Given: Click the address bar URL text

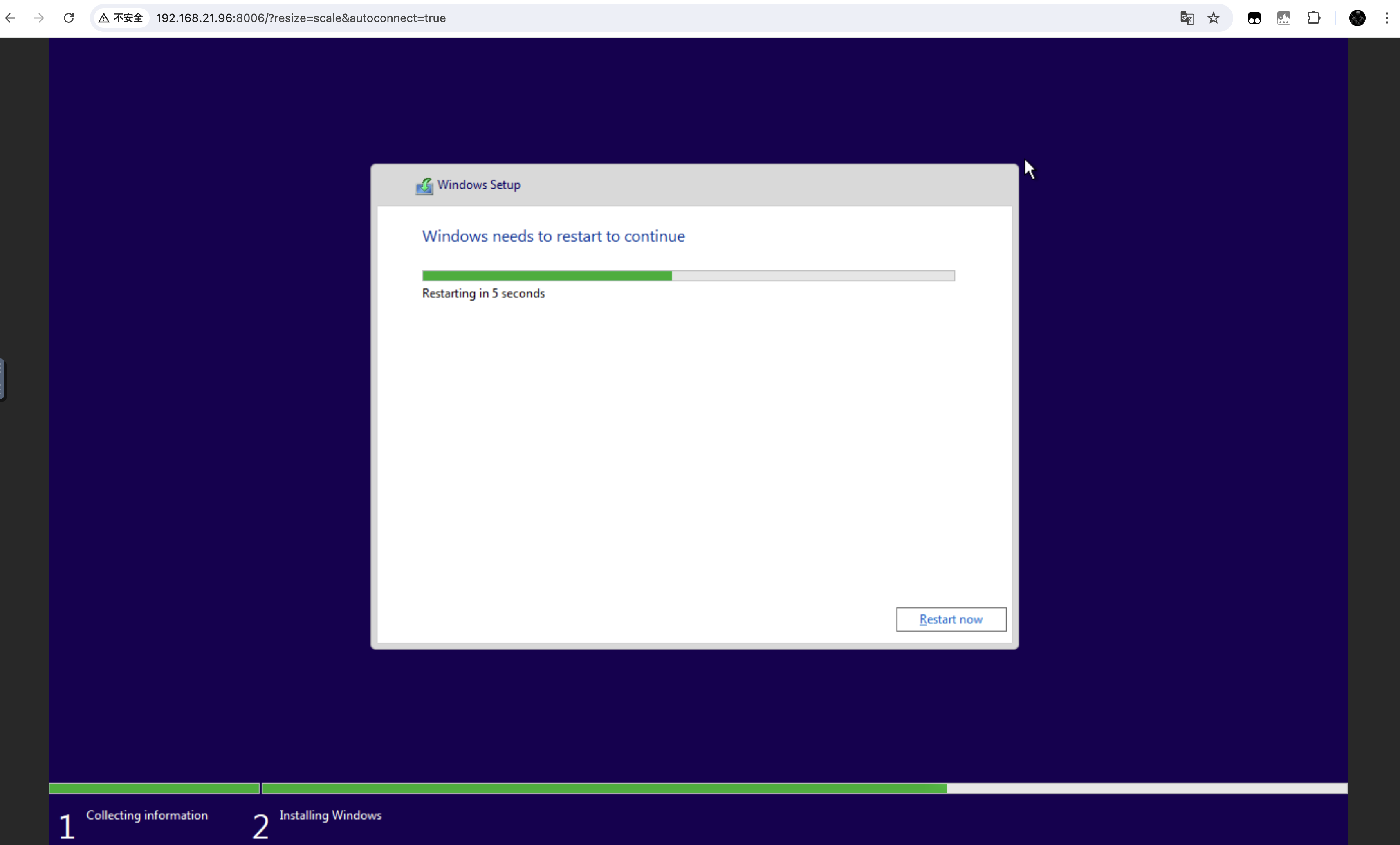Looking at the screenshot, I should pos(301,18).
